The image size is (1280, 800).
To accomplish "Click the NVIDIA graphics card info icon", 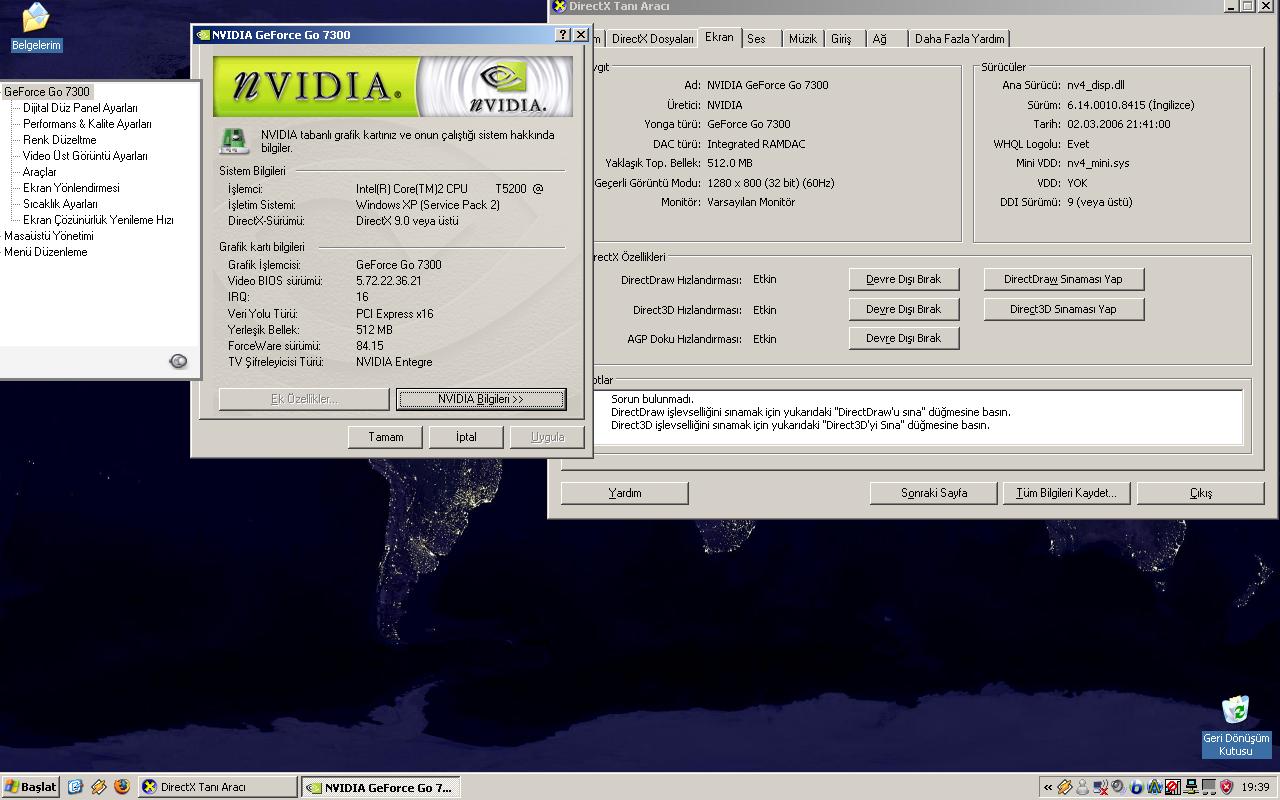I will [x=234, y=141].
